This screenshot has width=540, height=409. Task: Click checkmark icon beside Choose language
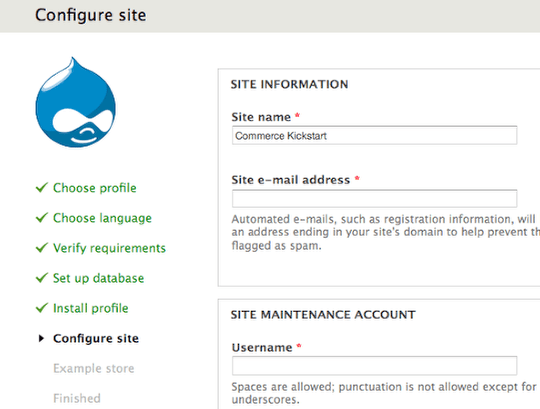click(42, 218)
